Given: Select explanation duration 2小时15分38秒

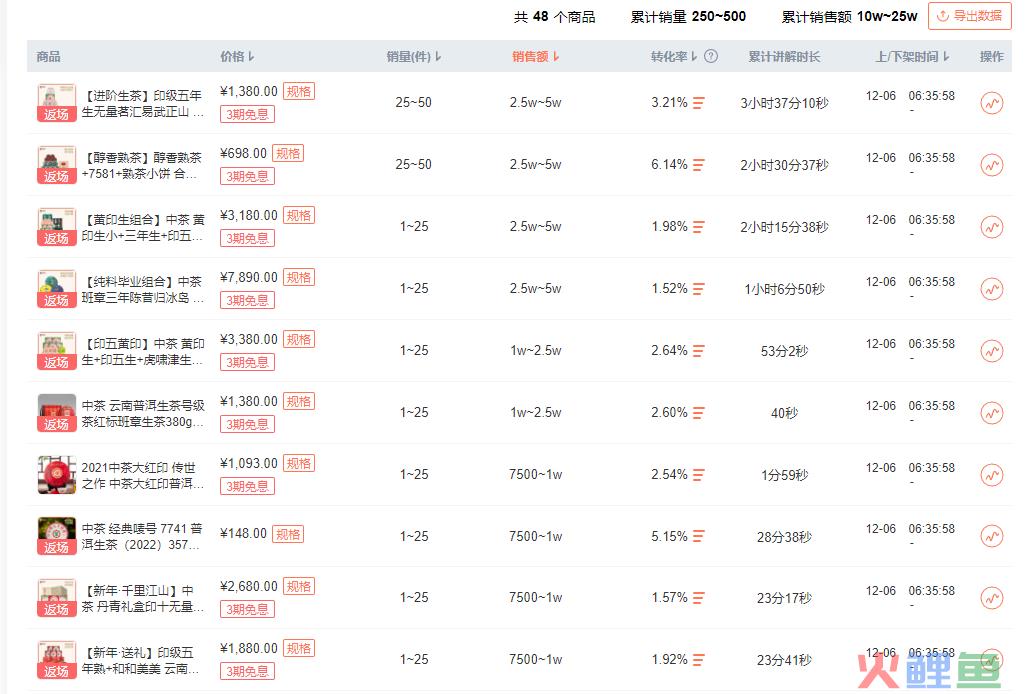Looking at the screenshot, I should 784,227.
